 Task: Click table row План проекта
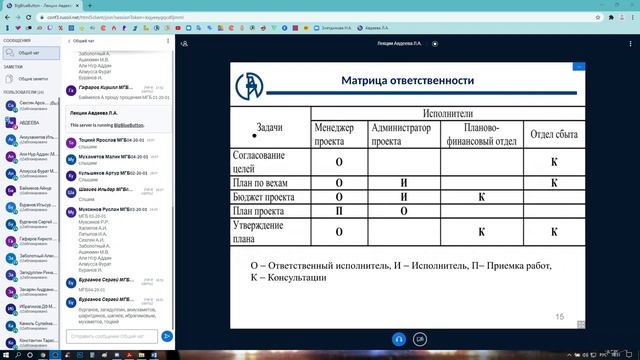407,211
